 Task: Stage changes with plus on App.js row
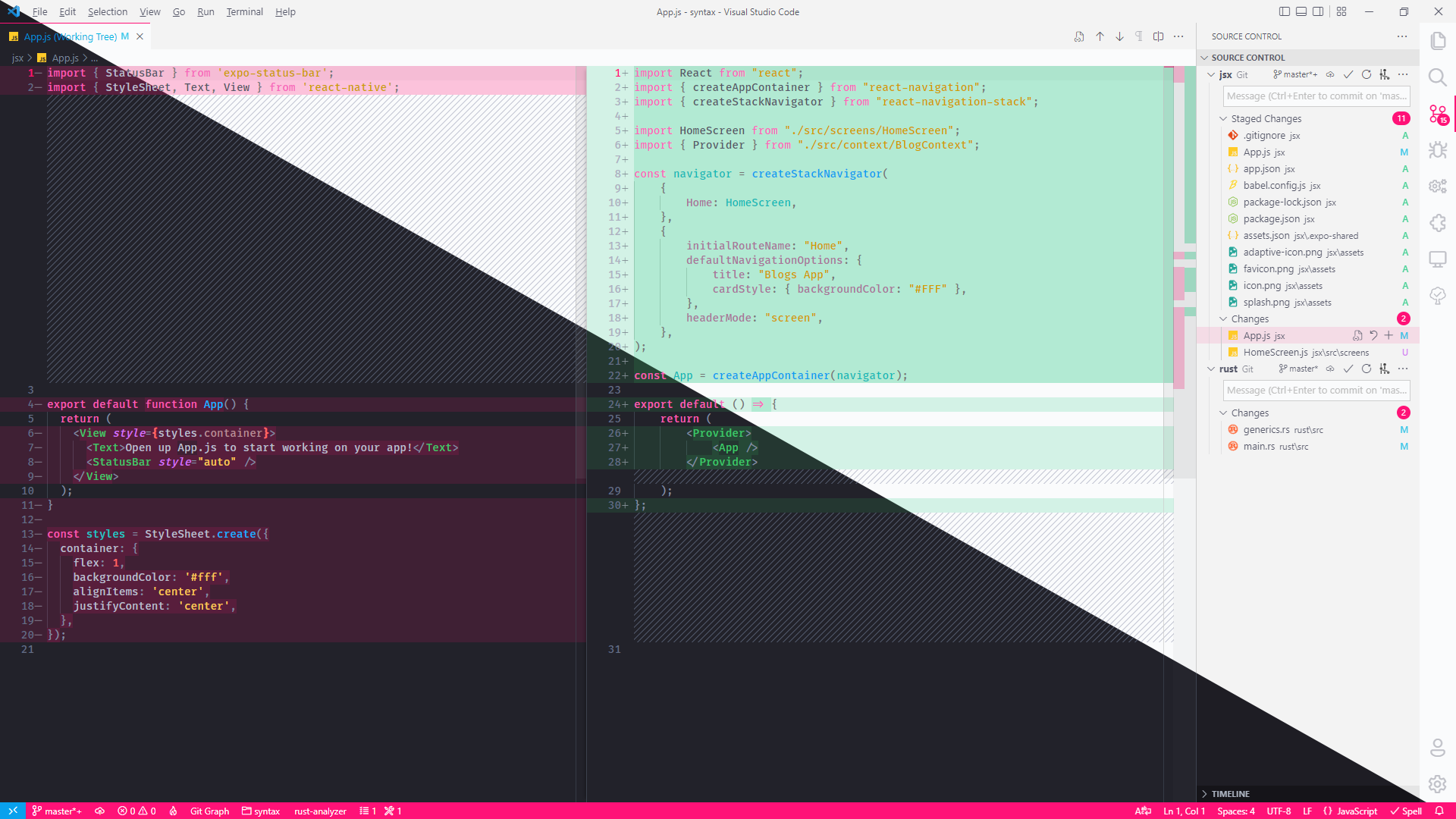1389,335
